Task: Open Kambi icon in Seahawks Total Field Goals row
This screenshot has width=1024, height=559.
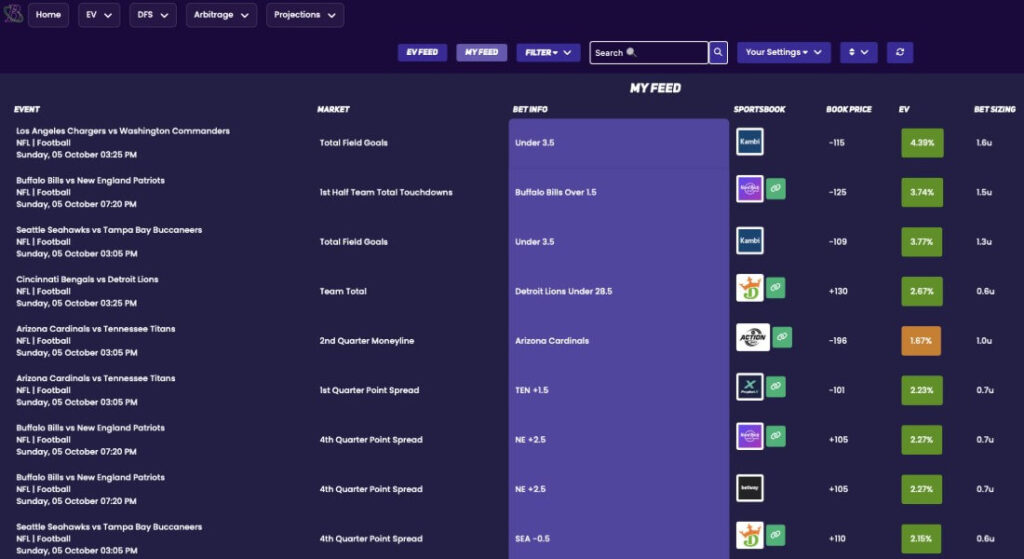Action: click(750, 240)
